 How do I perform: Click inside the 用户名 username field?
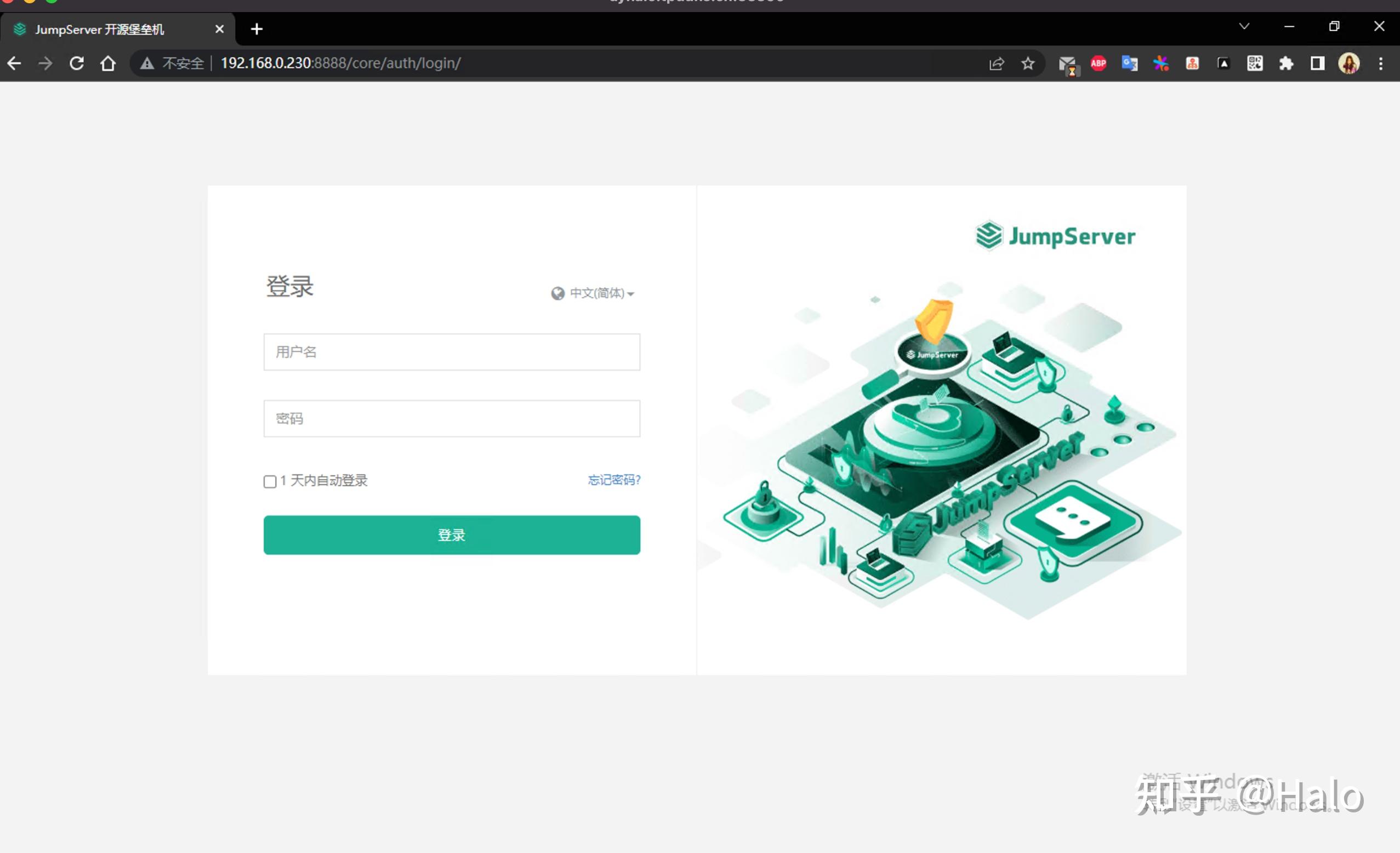(451, 352)
